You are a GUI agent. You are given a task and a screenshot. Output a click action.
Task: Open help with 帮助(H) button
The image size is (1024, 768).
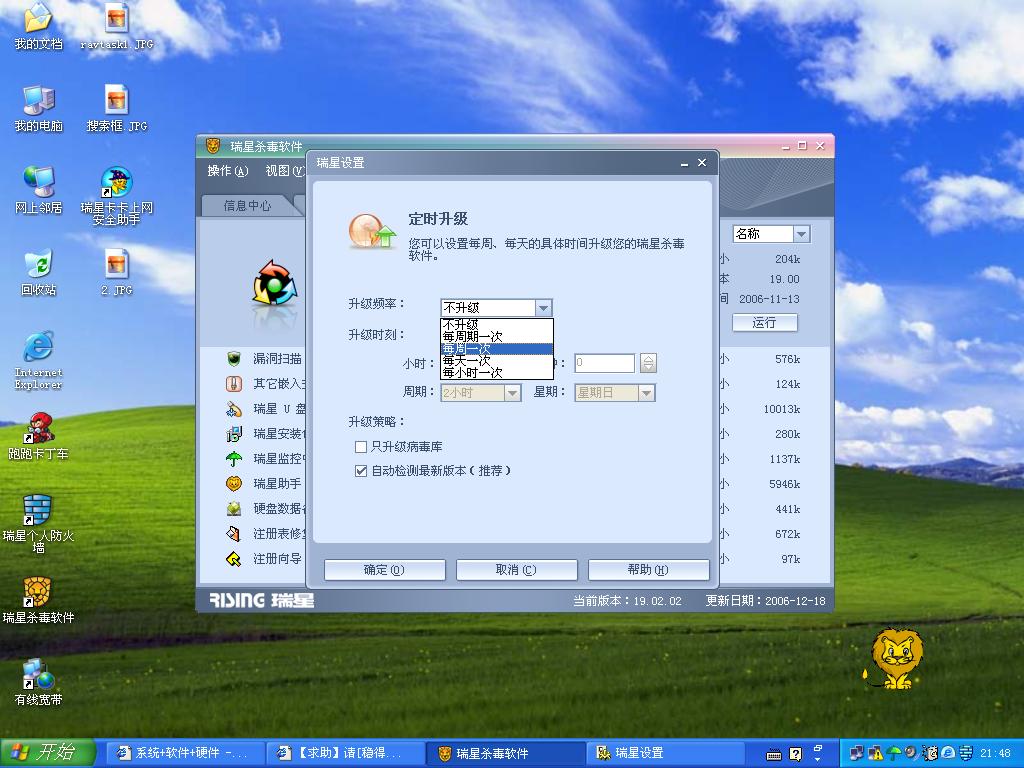tap(648, 569)
